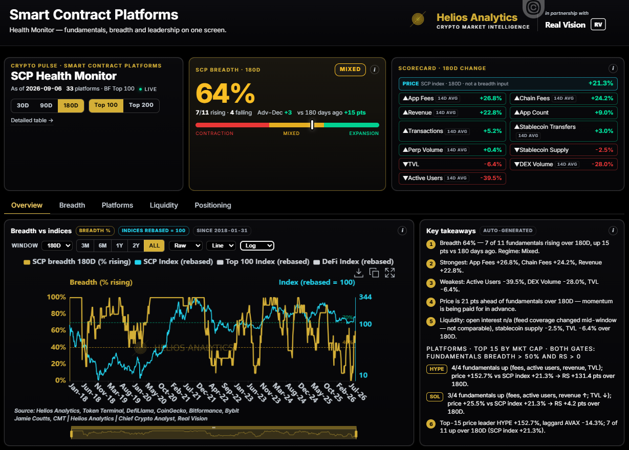Screen dimensions: 629x450
Task: Switch universe to Top 200
Action: click(x=141, y=105)
